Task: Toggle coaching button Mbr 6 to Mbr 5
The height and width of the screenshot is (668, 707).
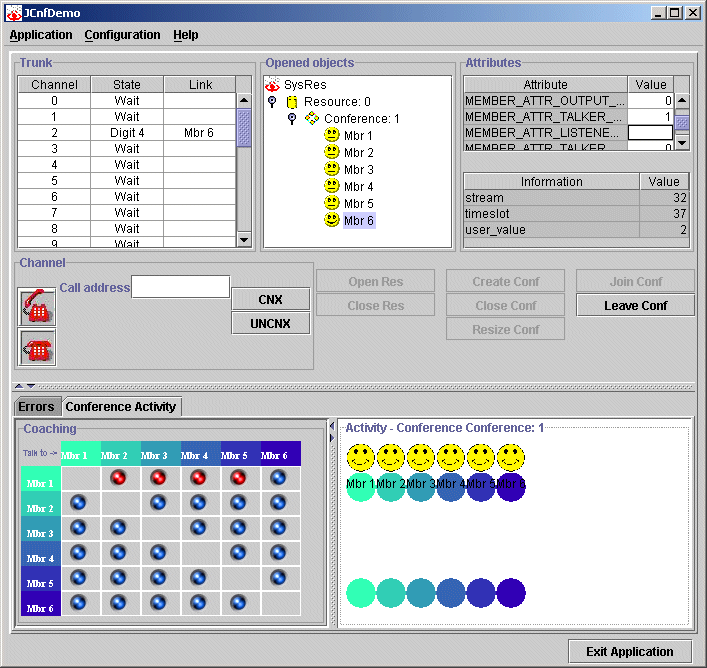Action: click(238, 603)
